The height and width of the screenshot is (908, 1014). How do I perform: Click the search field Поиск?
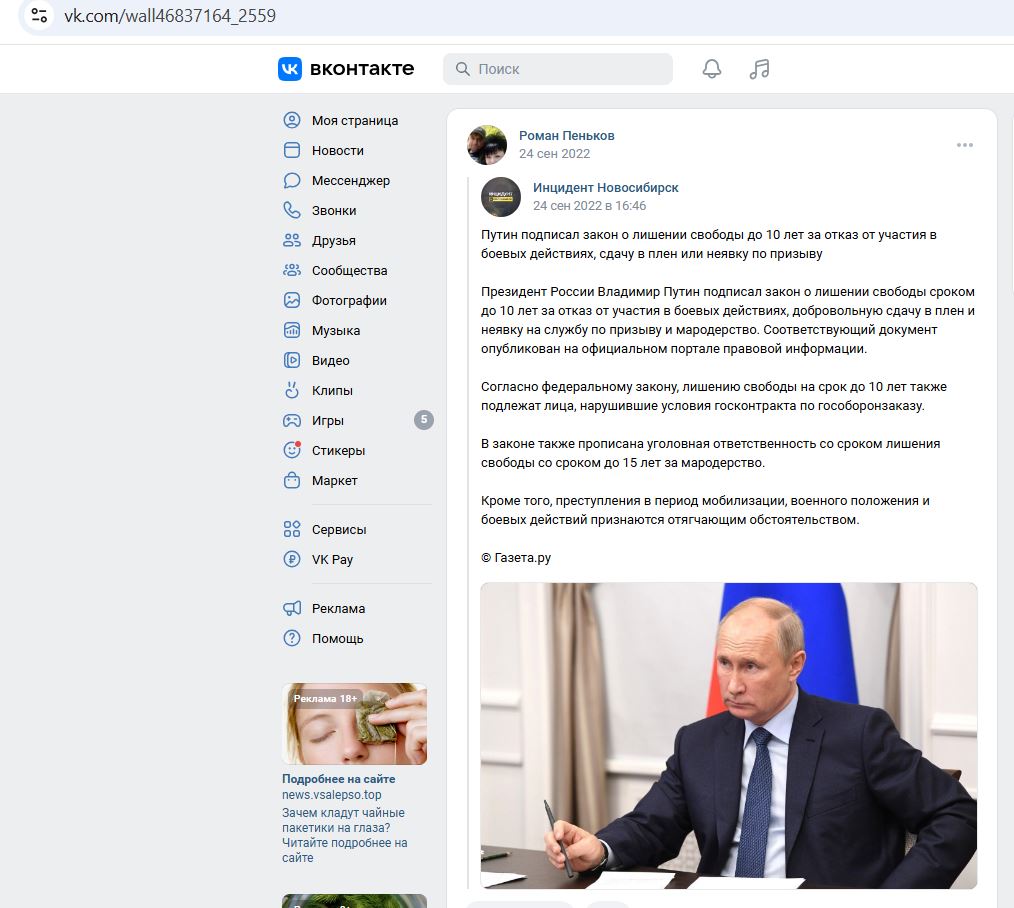pos(557,69)
